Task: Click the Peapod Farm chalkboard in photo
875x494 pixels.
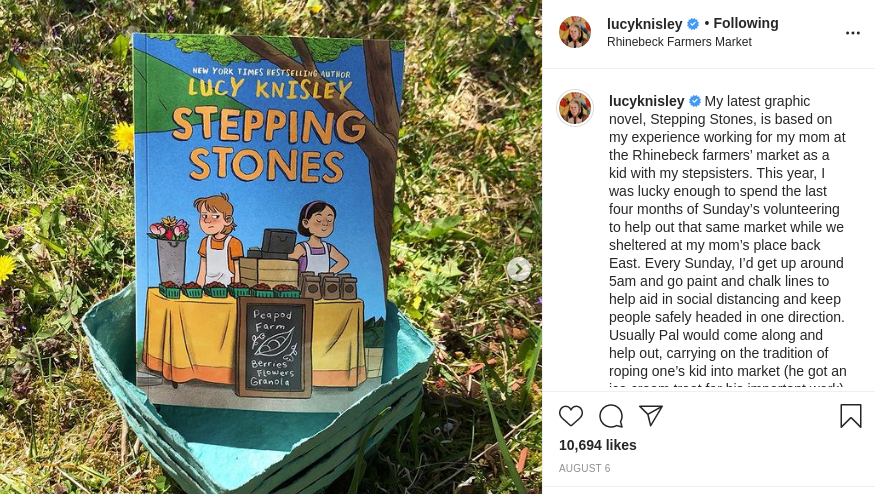Action: pos(273,347)
